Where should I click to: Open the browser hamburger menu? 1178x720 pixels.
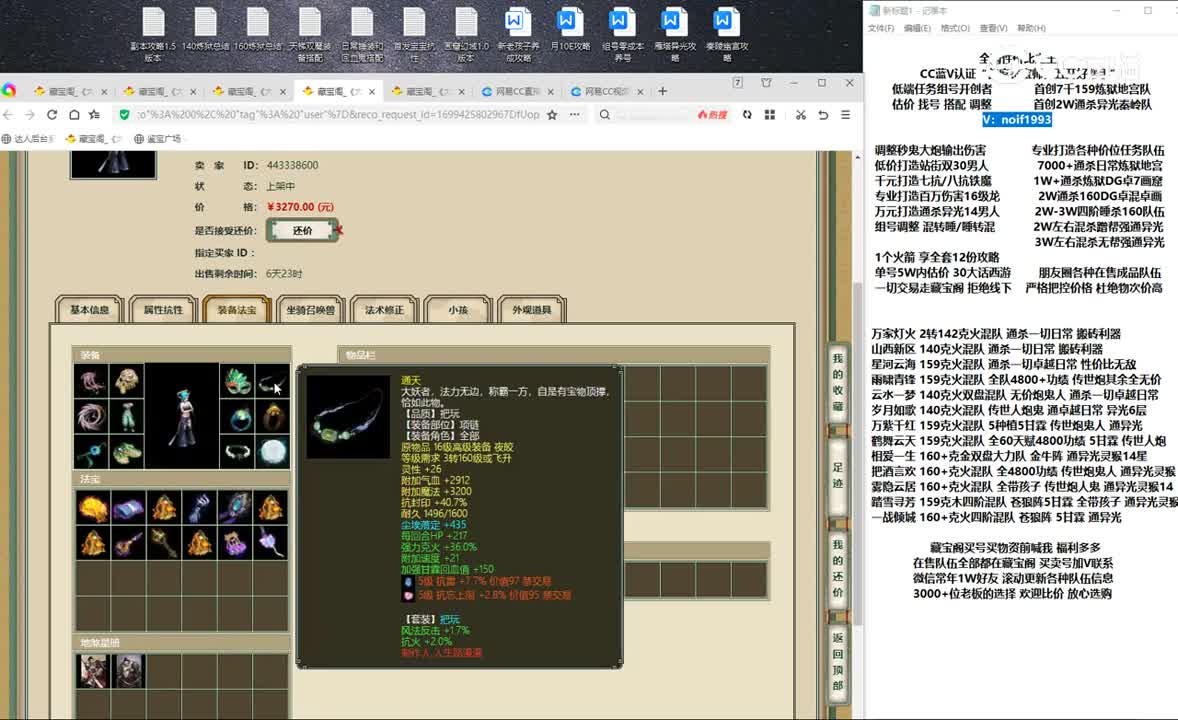(845, 114)
